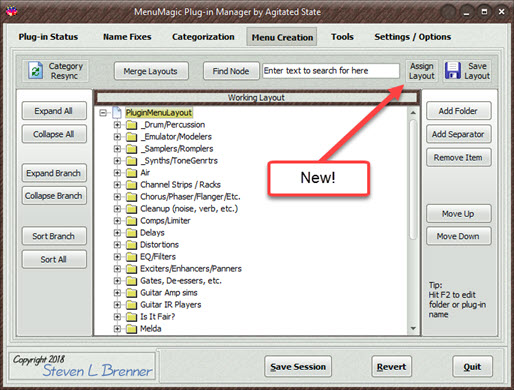The height and width of the screenshot is (390, 514).
Task: Click the Add Separator button
Action: (x=458, y=134)
